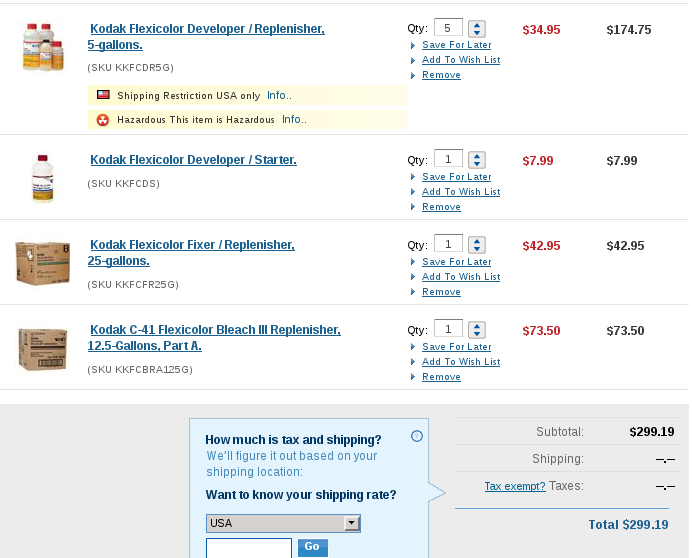This screenshot has width=692, height=558.
Task: Click the help question-mark icon in shipping box
Action: tap(417, 436)
